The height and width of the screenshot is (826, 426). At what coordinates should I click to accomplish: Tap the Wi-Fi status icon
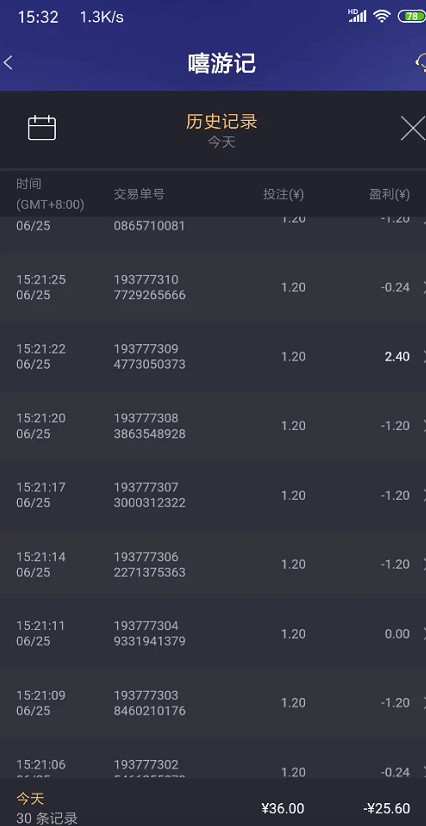tap(381, 16)
